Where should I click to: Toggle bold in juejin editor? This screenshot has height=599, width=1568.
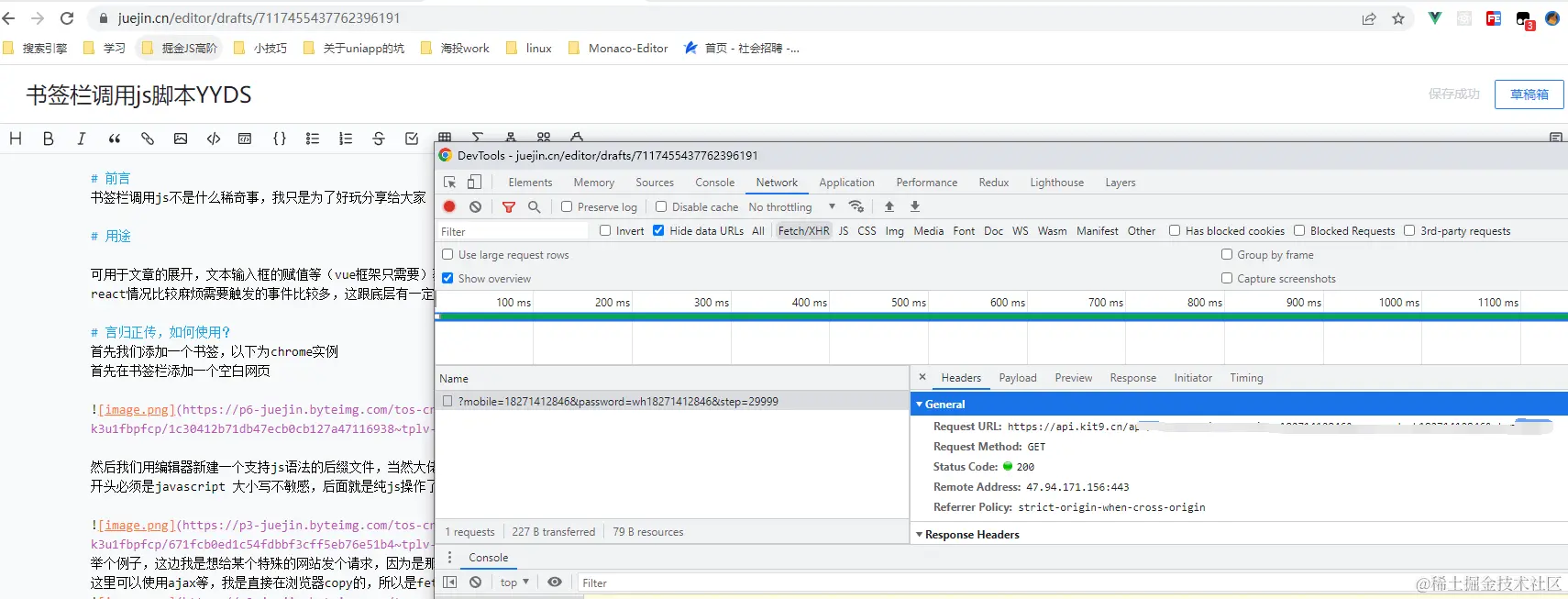coord(49,139)
